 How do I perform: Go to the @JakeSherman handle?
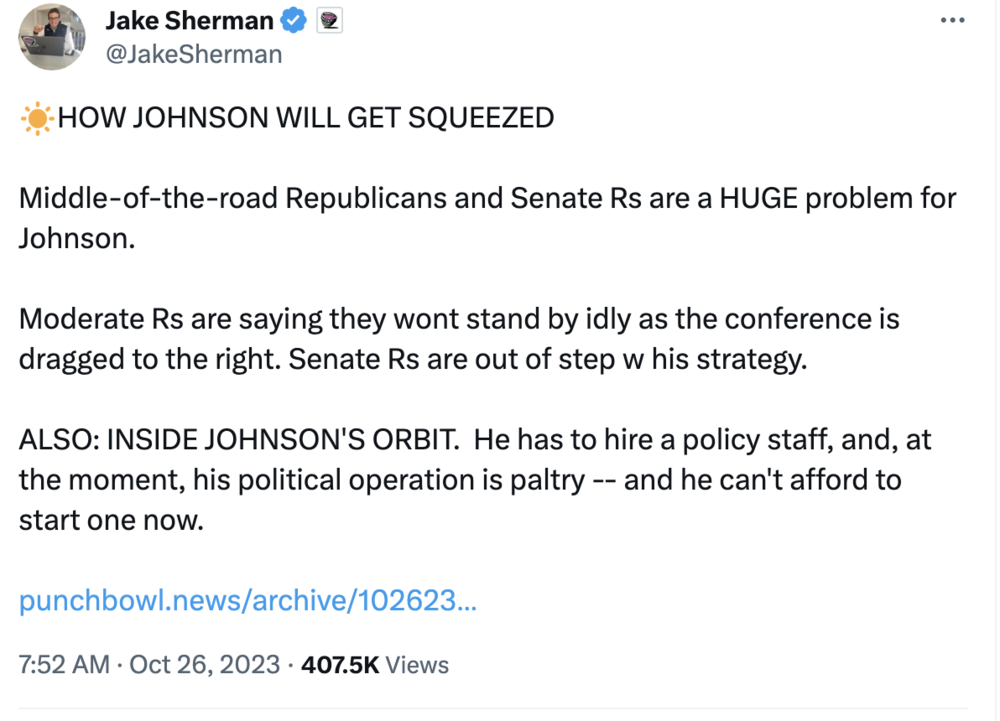coord(193,53)
